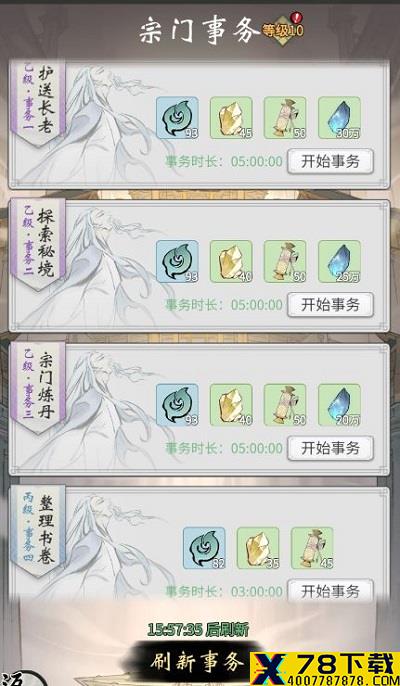Tap the green swirl reward in 护送长老
This screenshot has height=686, width=400.
177,118
